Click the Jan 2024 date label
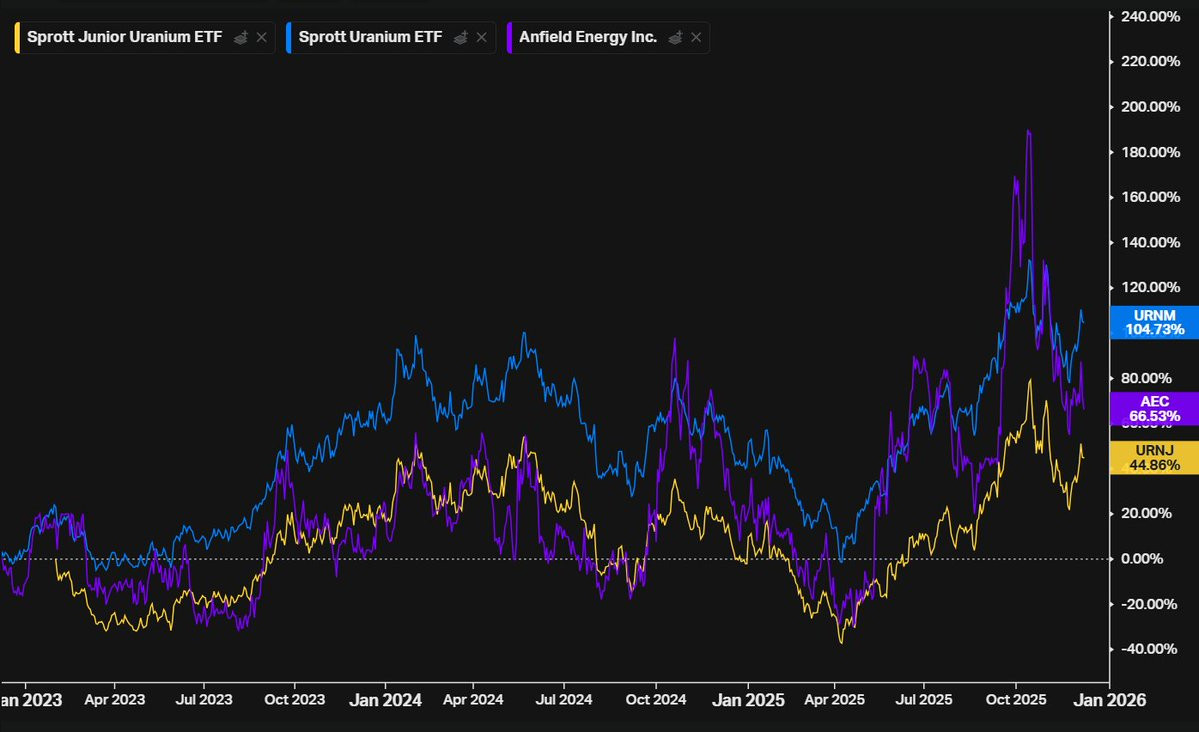 pyautogui.click(x=385, y=700)
